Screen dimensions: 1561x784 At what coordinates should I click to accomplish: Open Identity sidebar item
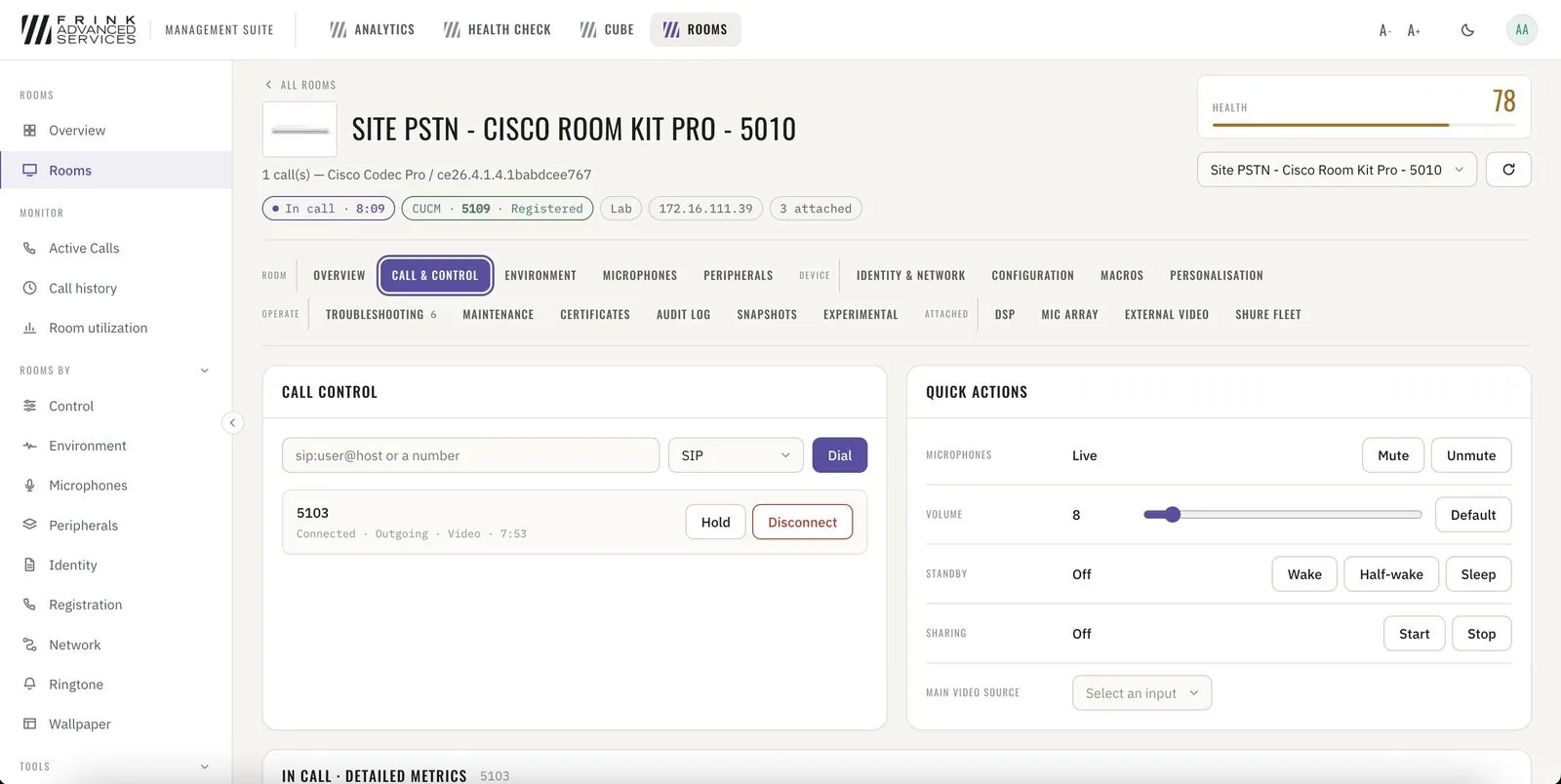tap(115, 566)
